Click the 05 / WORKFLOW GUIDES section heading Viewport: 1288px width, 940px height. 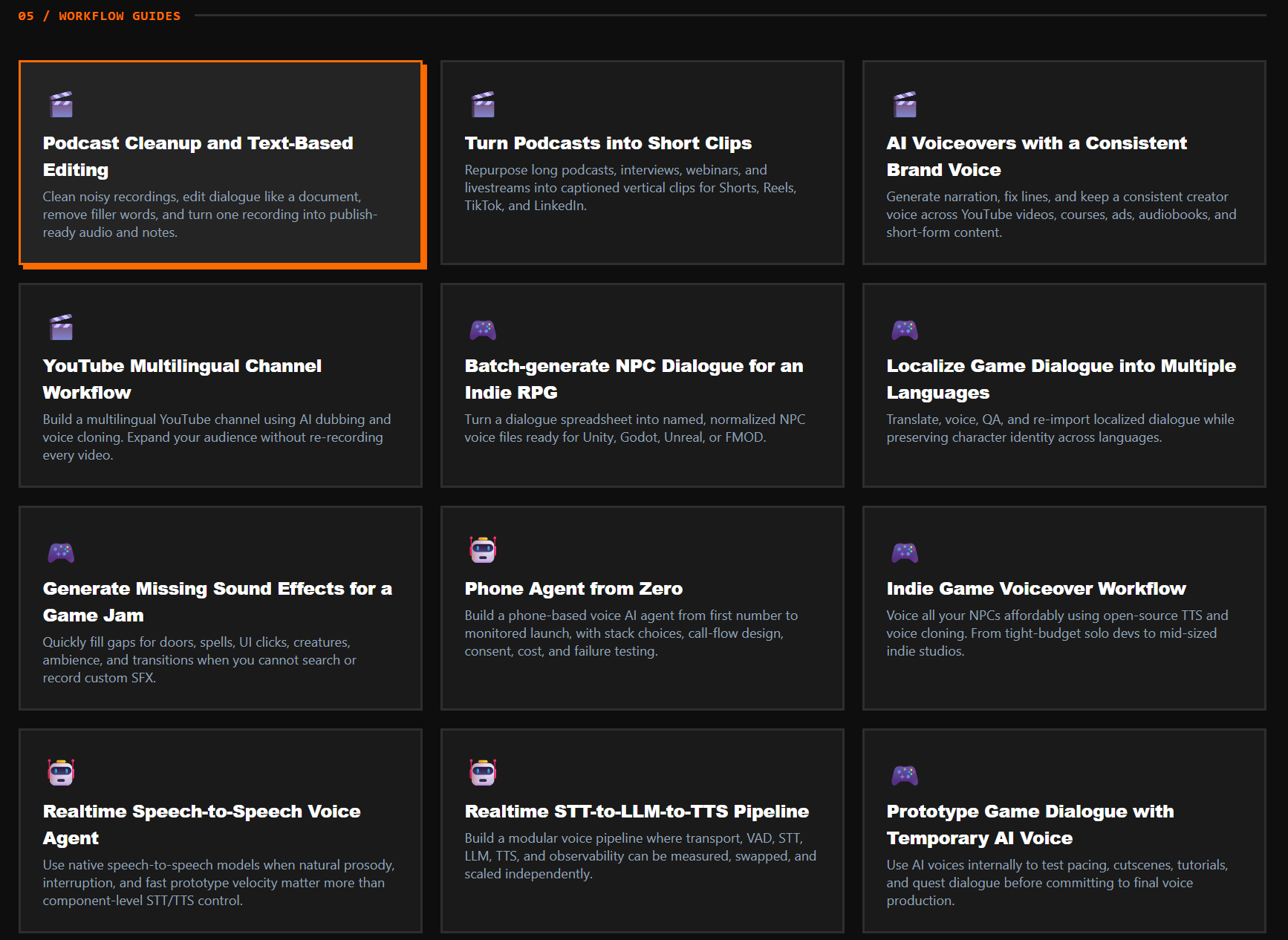point(100,16)
